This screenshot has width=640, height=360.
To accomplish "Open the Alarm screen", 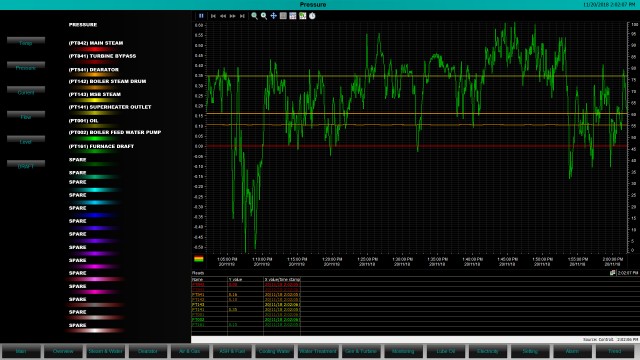I will pos(573,351).
